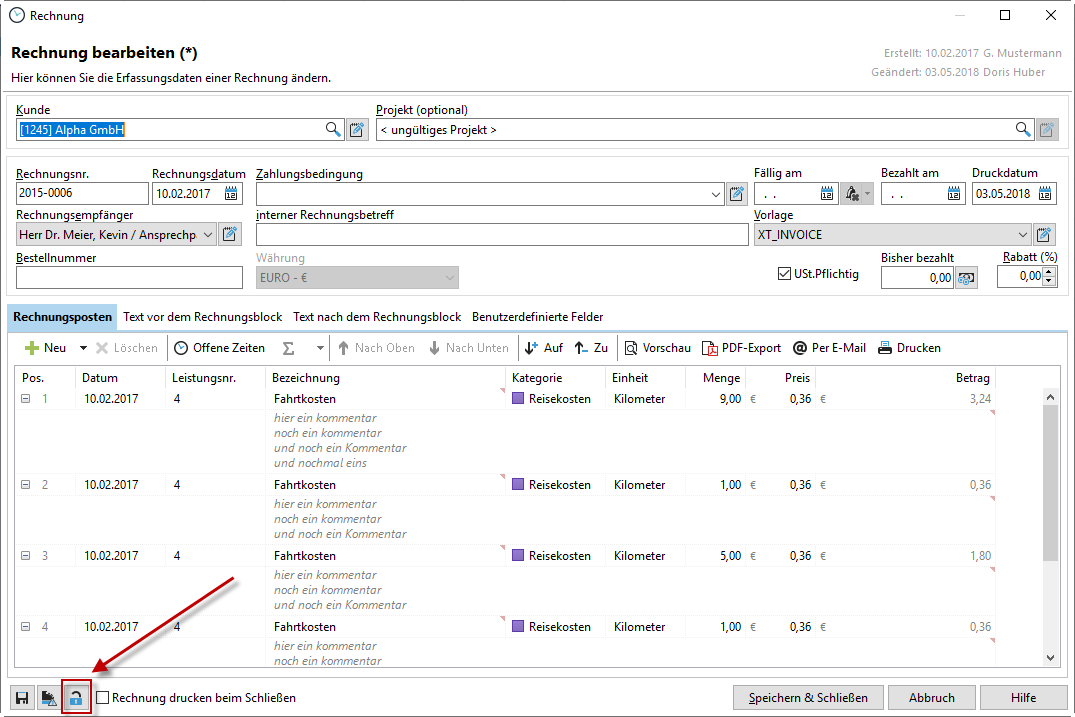
Task: Open the Benutzerdefinierte Felder tab
Action: [x=537, y=317]
